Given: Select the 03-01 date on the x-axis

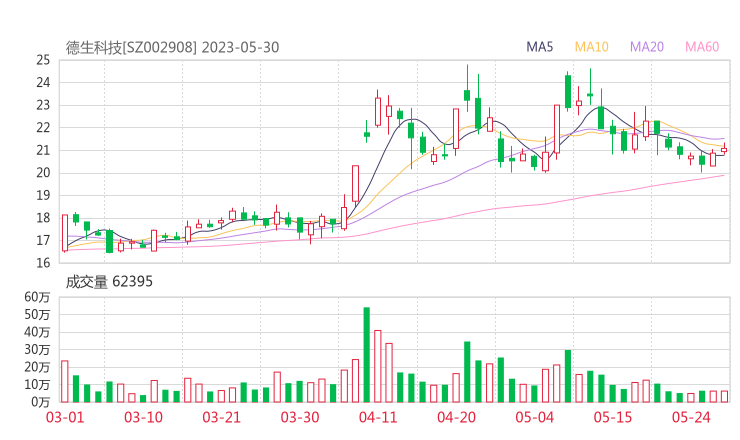Looking at the screenshot, I should click(64, 417).
